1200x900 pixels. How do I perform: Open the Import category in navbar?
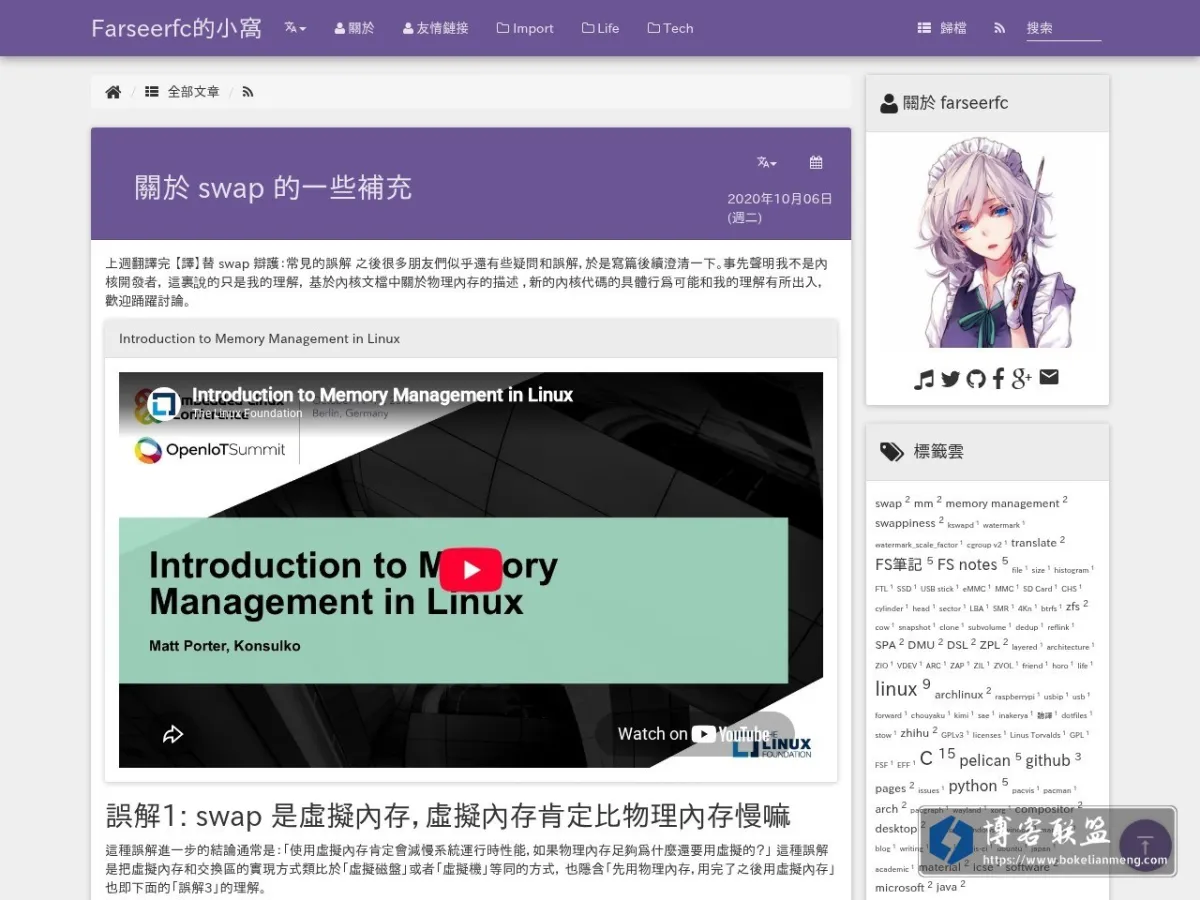click(525, 28)
